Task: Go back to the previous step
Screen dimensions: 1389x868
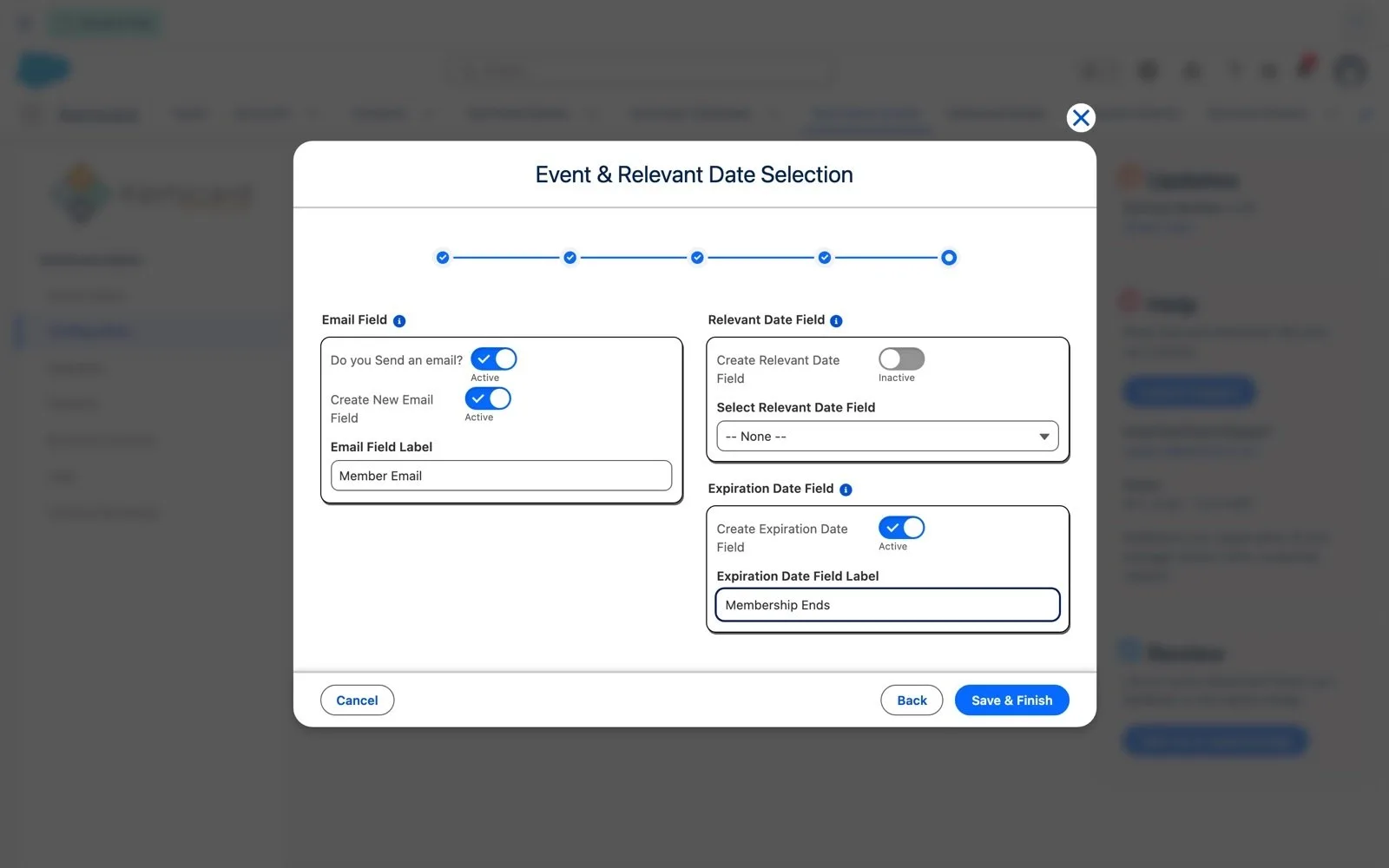Action: (912, 700)
